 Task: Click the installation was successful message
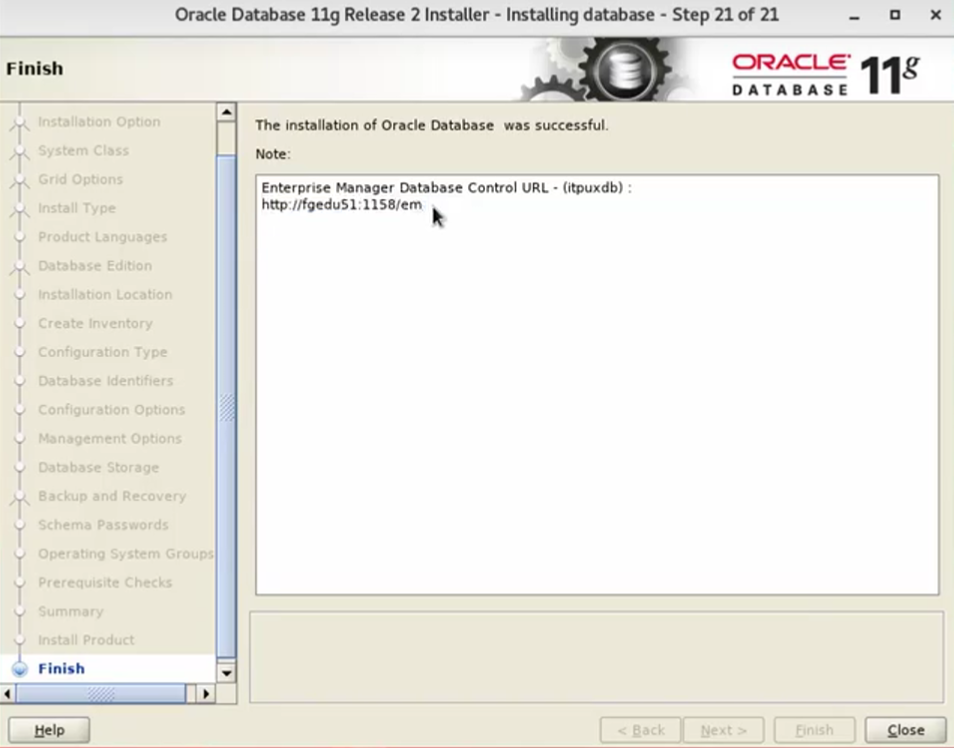431,125
